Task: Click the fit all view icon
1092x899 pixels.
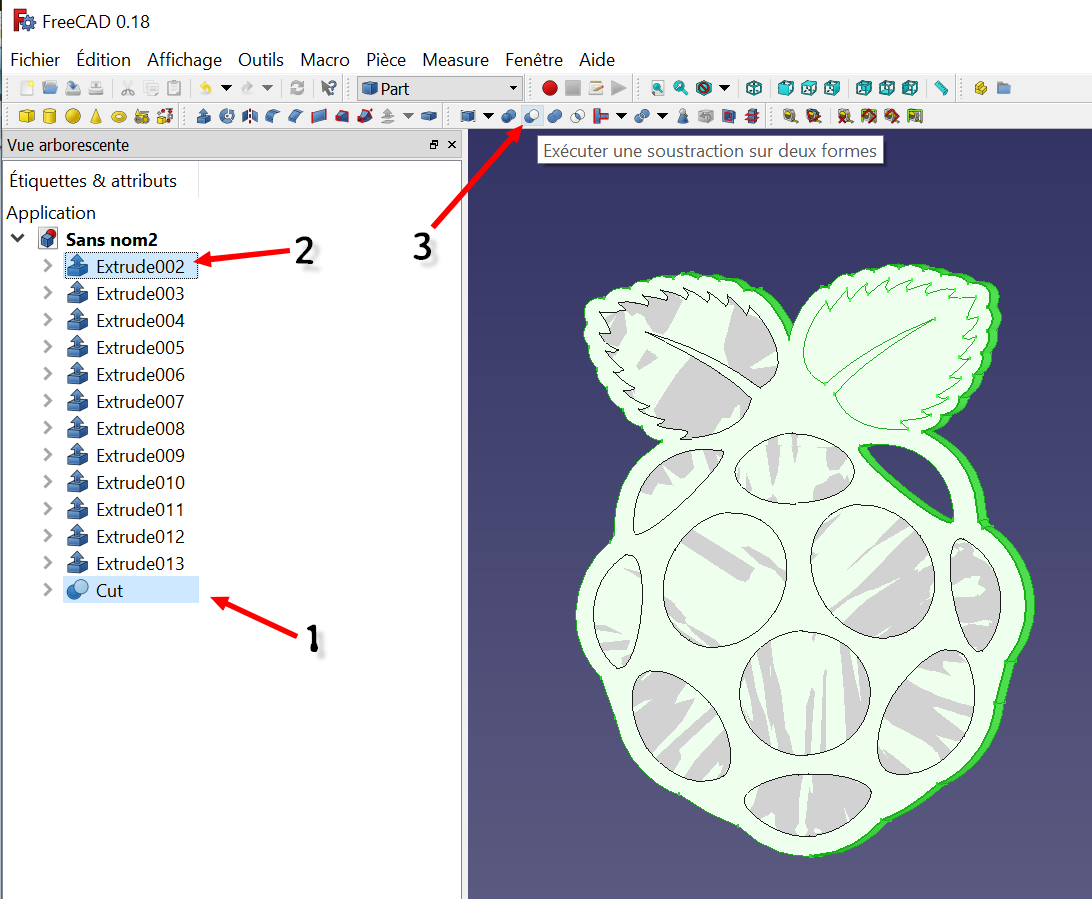Action: 657,88
